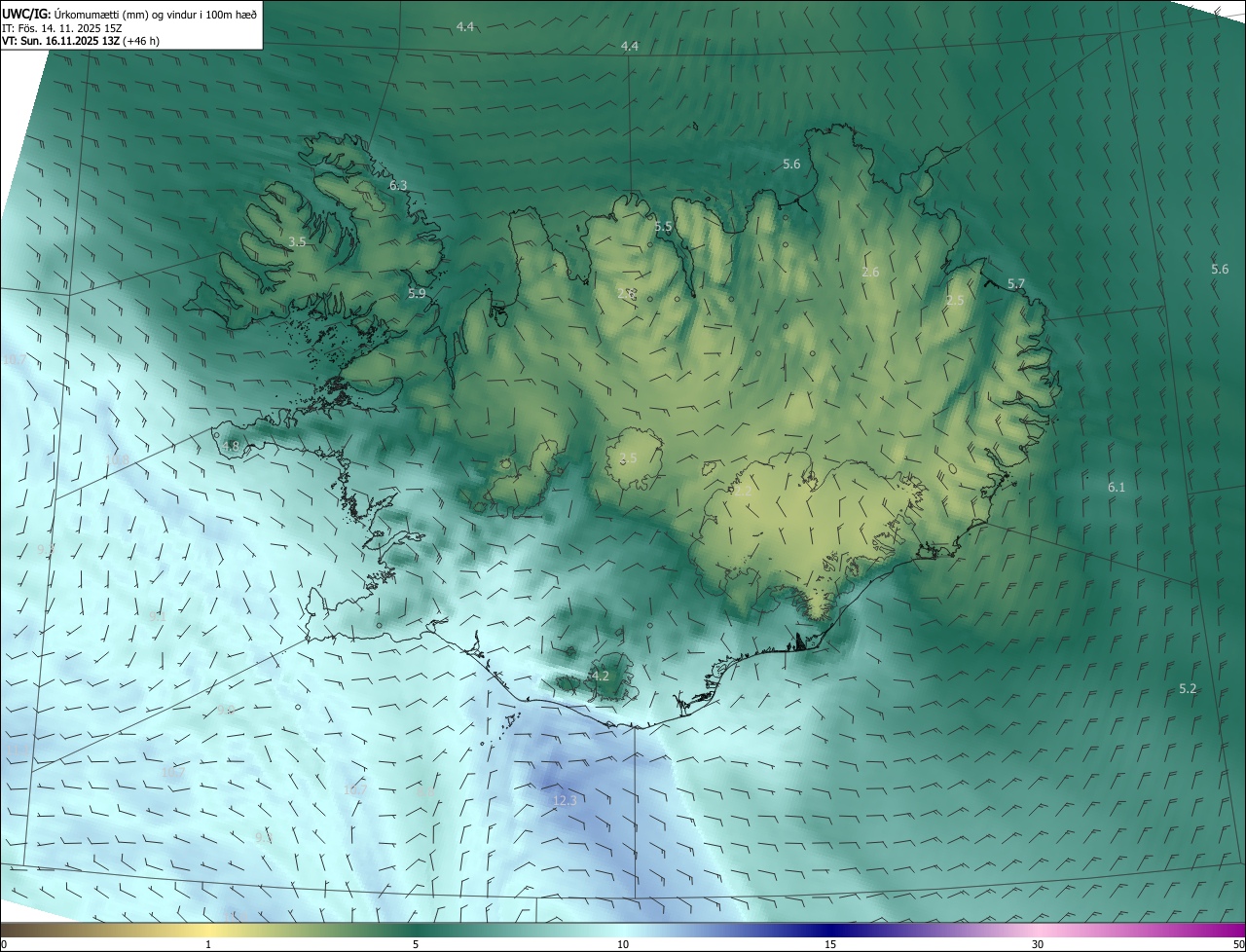Click the 5.7 value label on the map
This screenshot has width=1246, height=952.
click(x=1015, y=284)
